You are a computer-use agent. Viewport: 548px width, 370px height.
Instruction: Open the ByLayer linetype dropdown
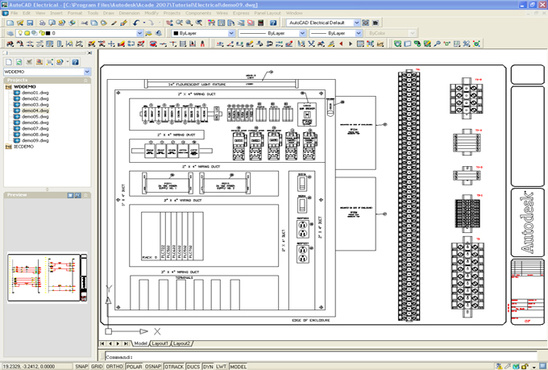pyautogui.click(x=303, y=33)
